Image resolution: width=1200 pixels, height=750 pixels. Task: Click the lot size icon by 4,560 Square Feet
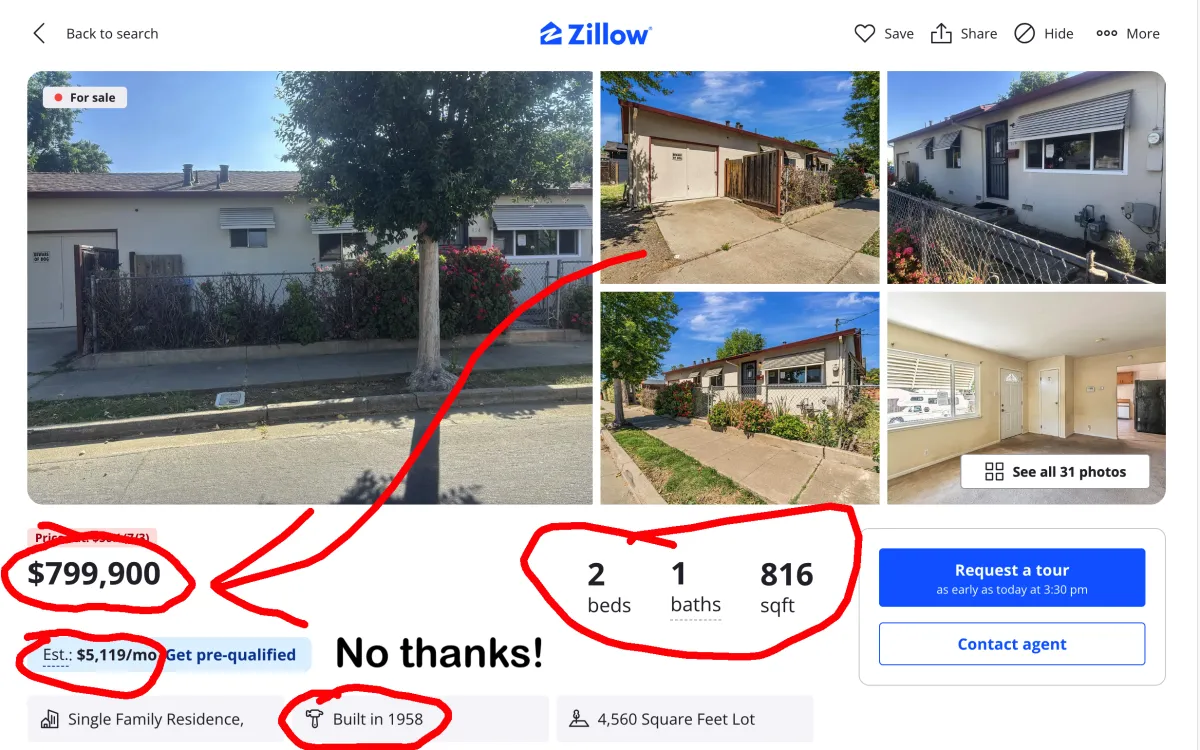click(x=579, y=719)
